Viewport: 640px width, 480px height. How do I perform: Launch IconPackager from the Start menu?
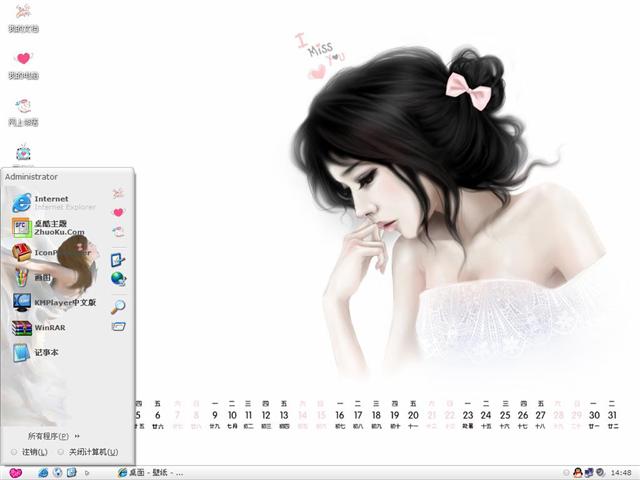coord(52,253)
